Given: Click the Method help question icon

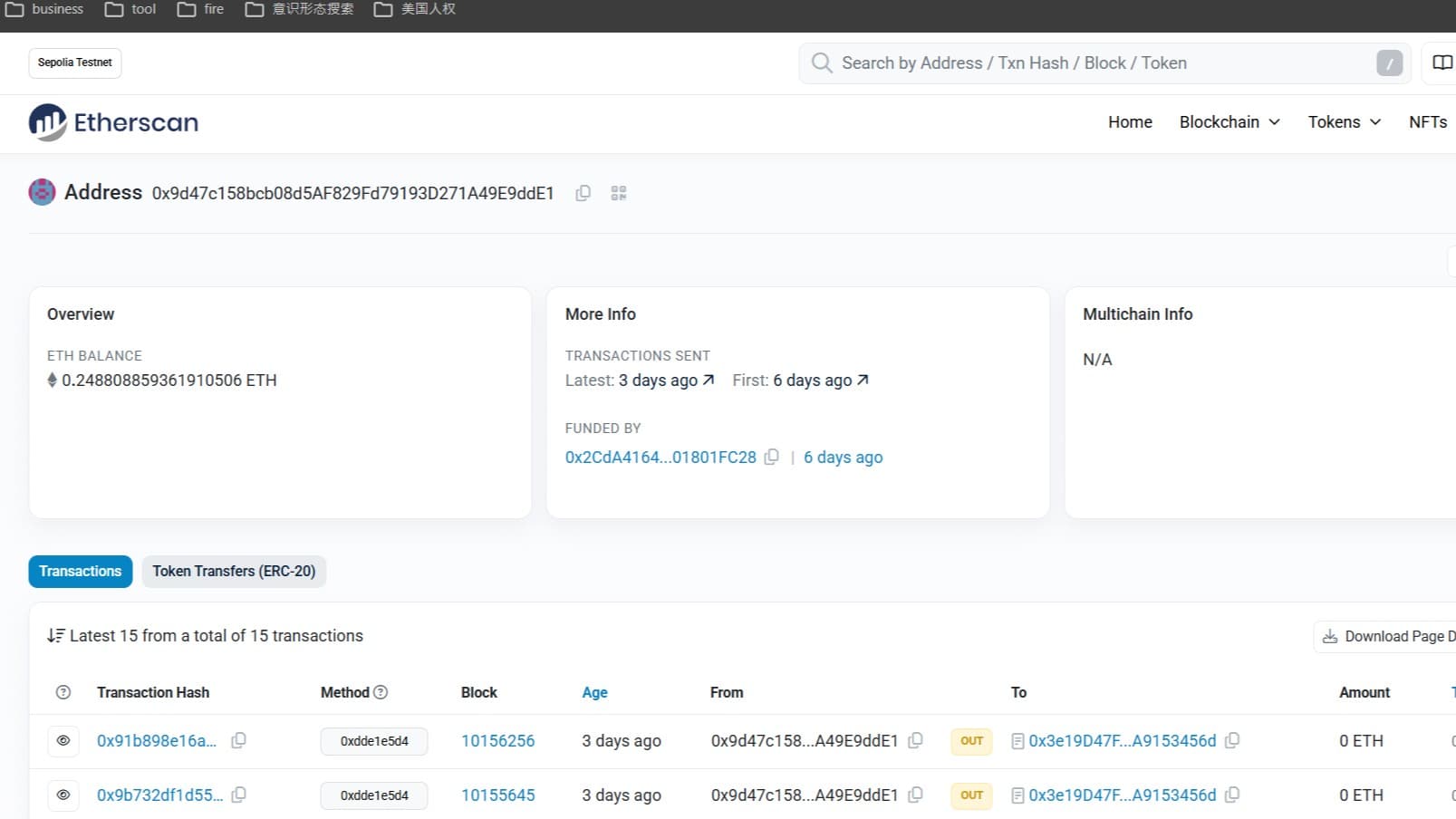Looking at the screenshot, I should point(381,692).
